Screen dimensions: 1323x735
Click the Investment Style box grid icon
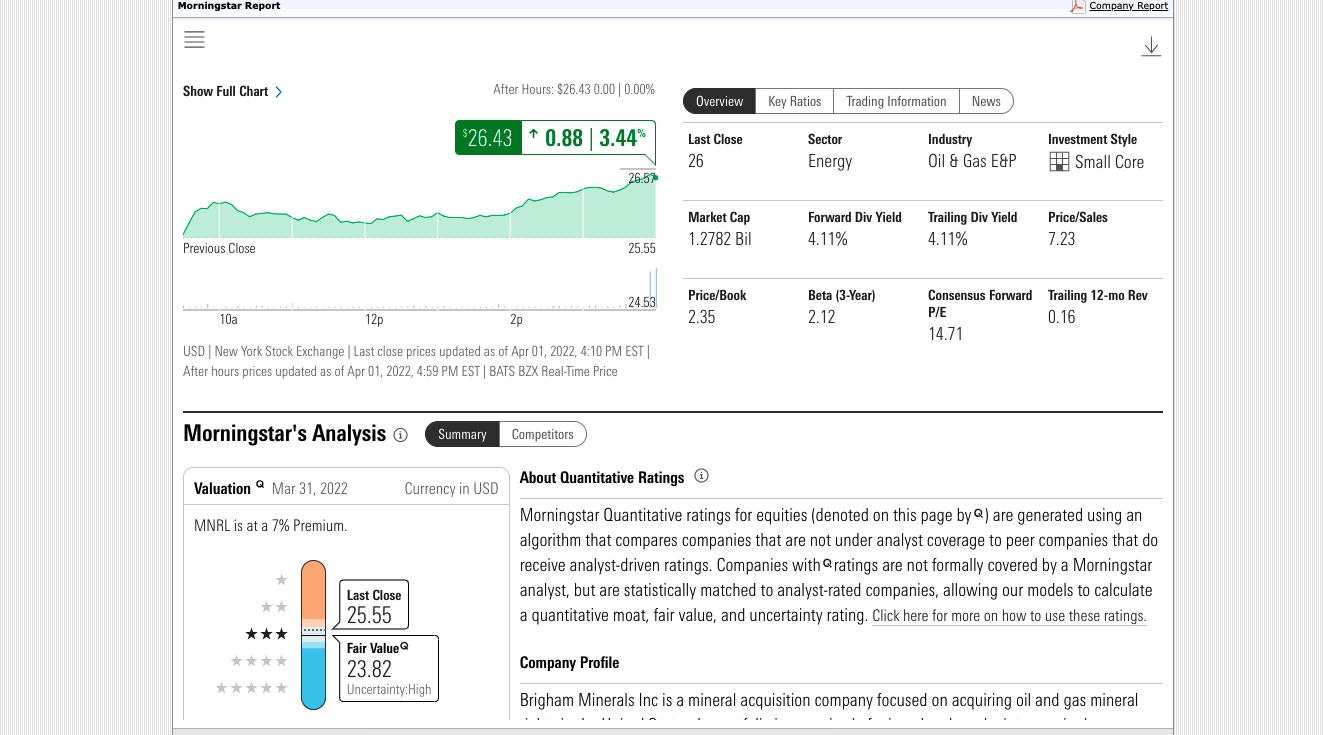[1059, 162]
